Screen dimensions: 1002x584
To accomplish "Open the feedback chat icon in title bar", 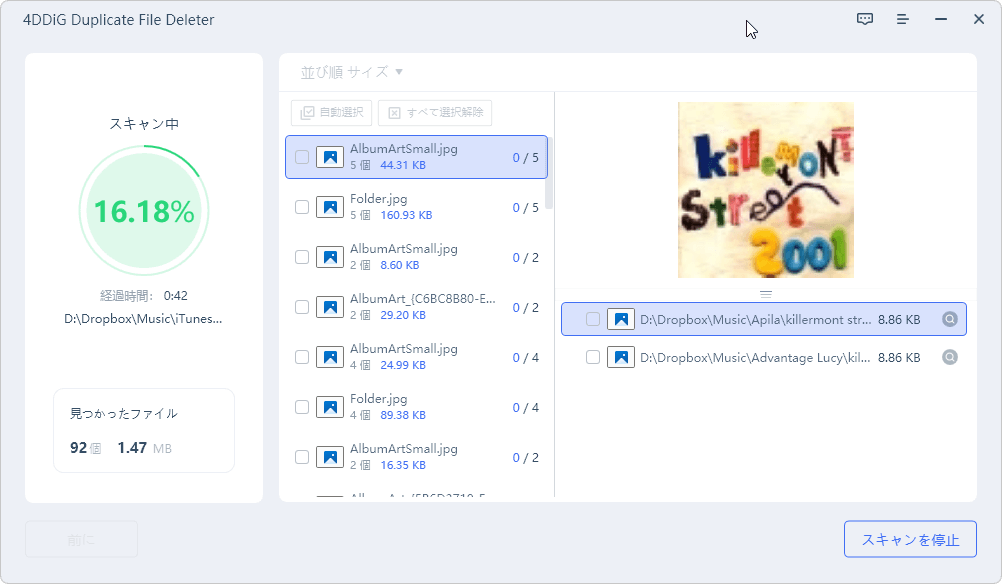I will (x=865, y=19).
